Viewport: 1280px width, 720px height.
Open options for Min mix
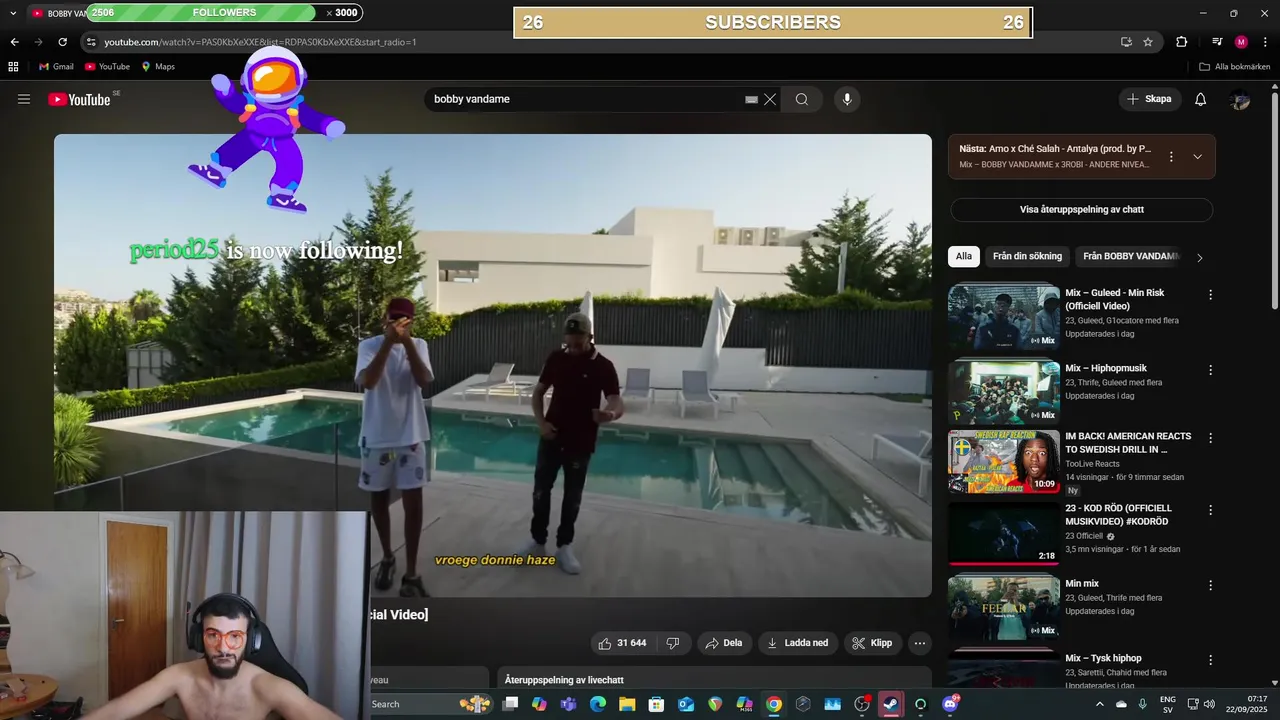(1210, 585)
